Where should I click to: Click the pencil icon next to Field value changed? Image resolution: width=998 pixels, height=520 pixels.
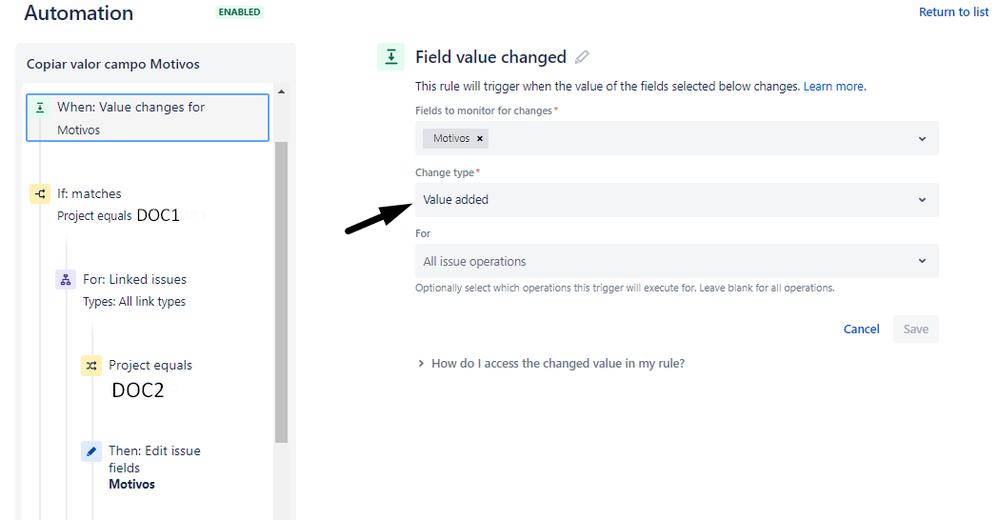[581, 57]
